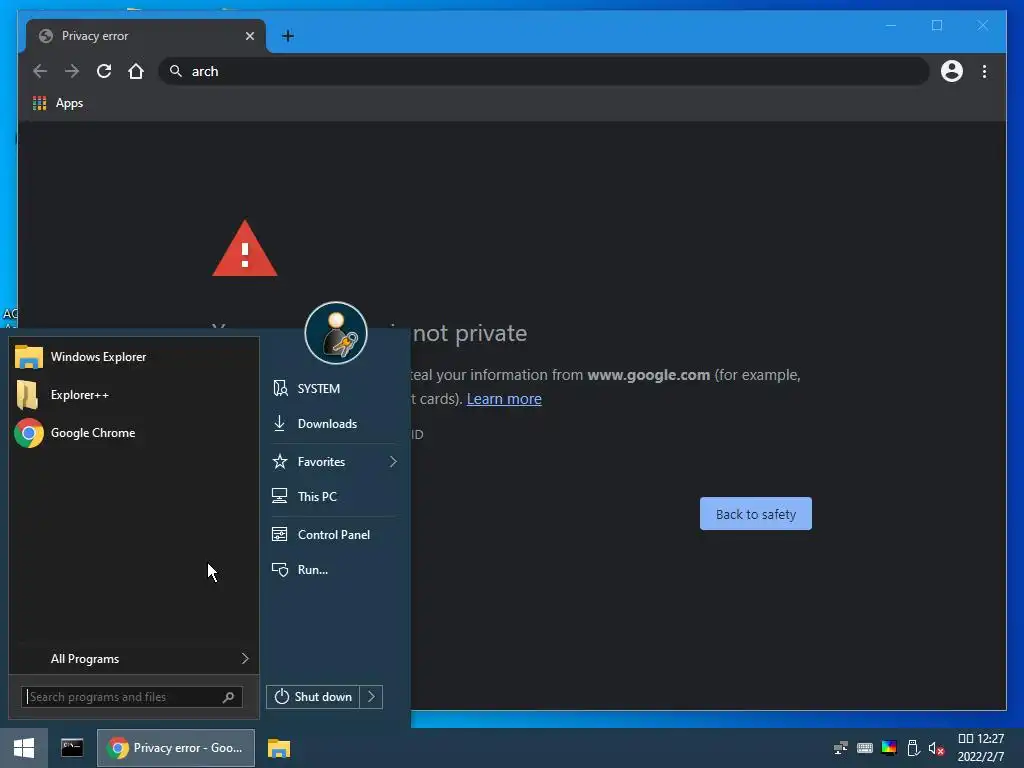
Task: Open Downloads from start menu
Action: pyautogui.click(x=334, y=424)
